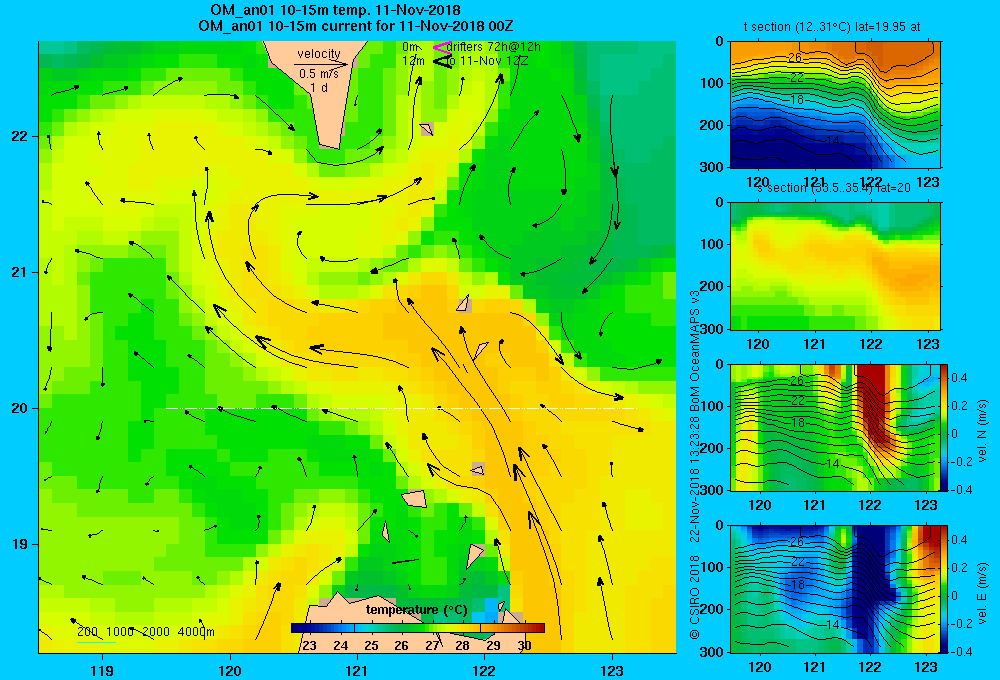Open the eastward velocity section panel

[835, 589]
